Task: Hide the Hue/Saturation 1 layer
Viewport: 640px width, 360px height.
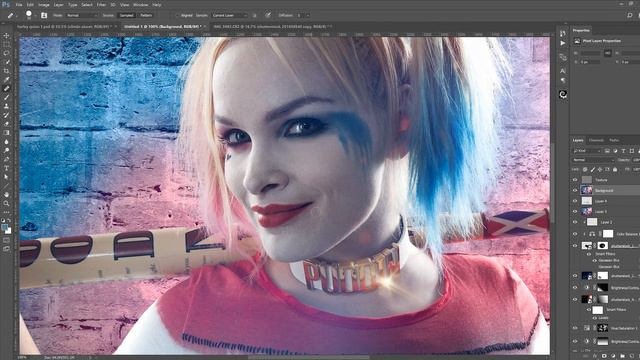Action: [x=575, y=328]
